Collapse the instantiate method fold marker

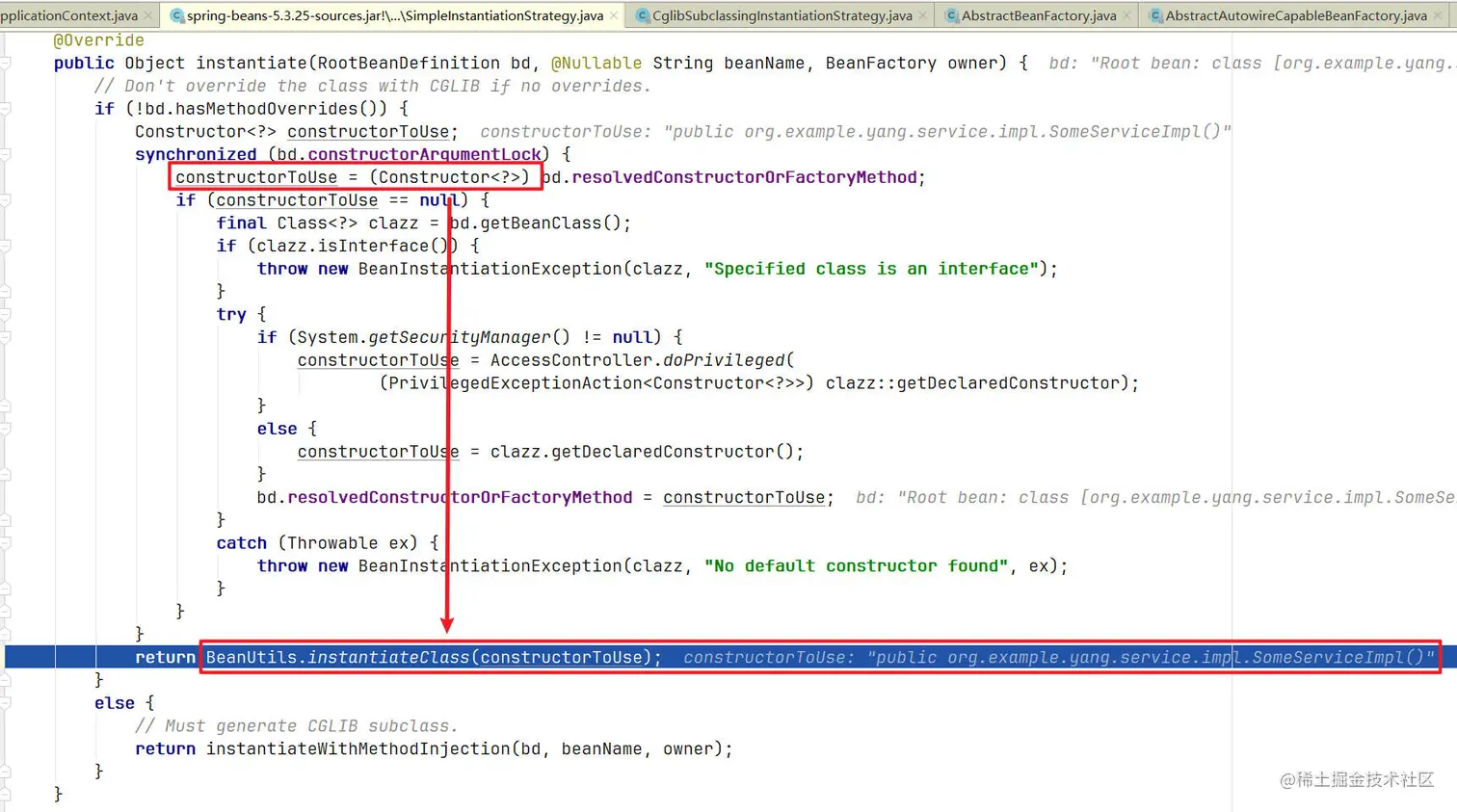click(x=5, y=63)
